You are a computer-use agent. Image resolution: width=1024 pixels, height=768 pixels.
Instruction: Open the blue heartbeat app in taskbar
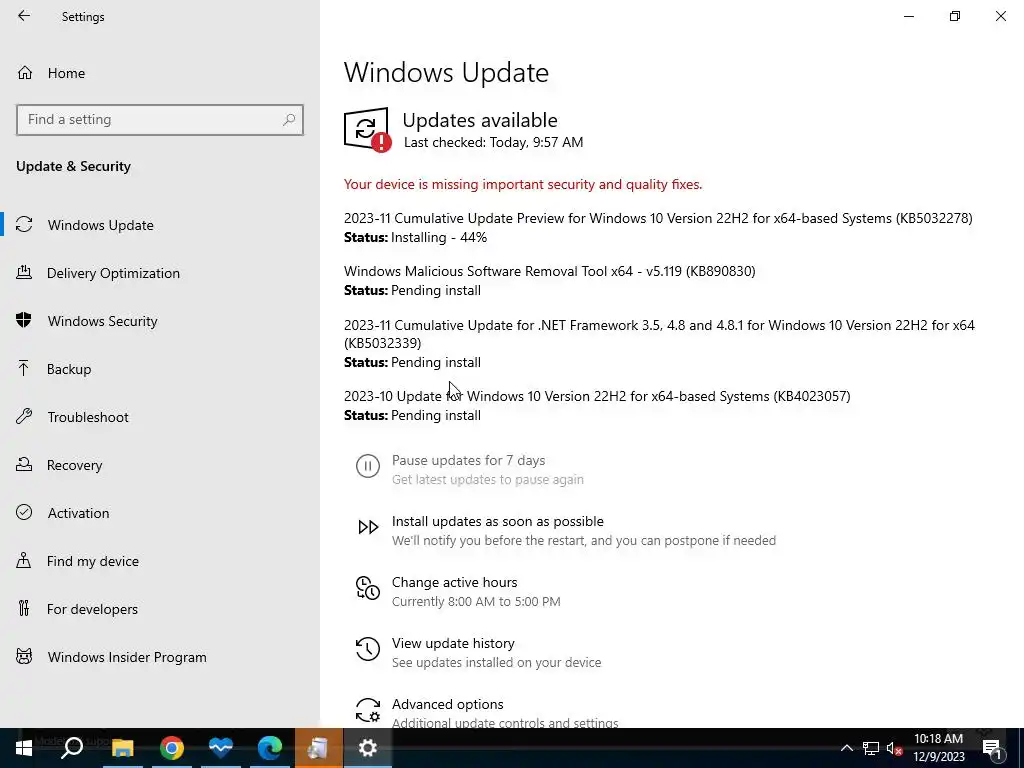tap(221, 748)
